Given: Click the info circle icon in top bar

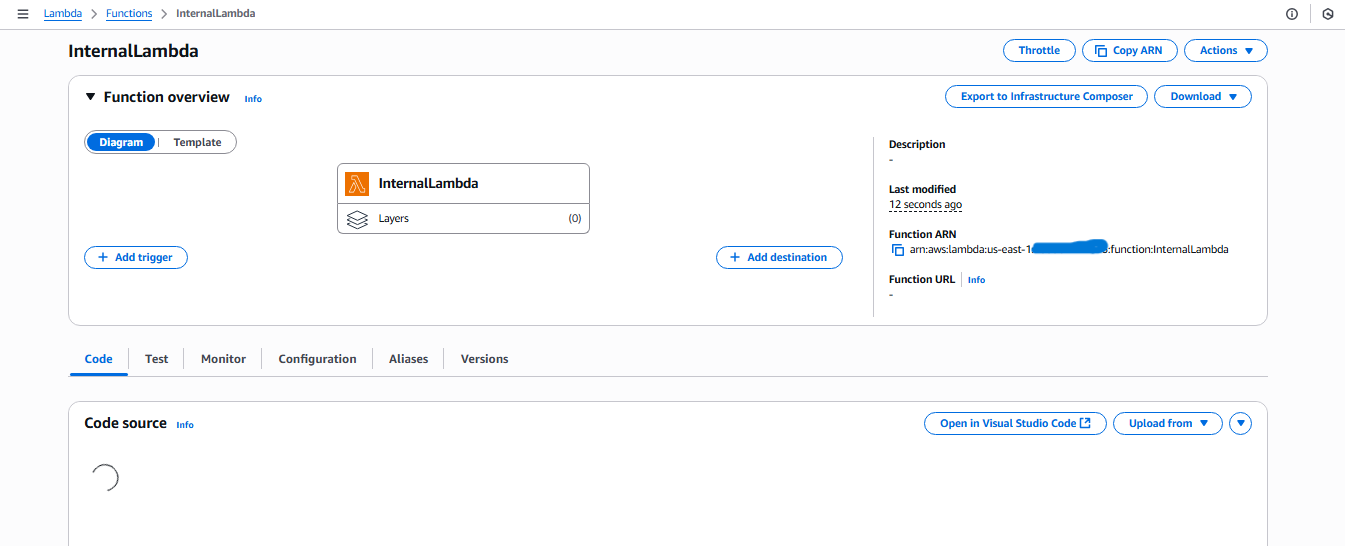Looking at the screenshot, I should point(1291,14).
